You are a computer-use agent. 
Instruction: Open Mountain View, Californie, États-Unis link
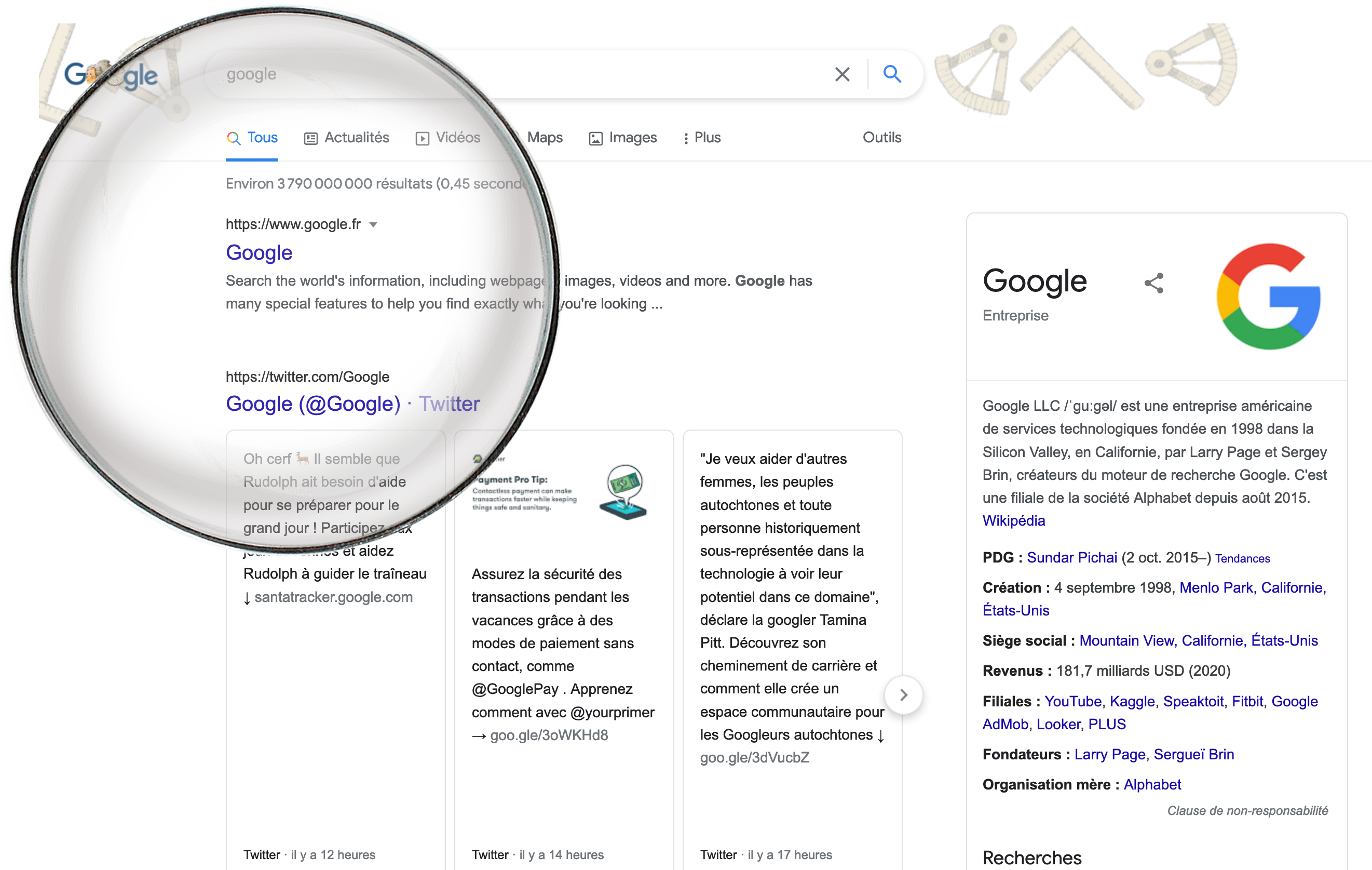pos(1199,640)
